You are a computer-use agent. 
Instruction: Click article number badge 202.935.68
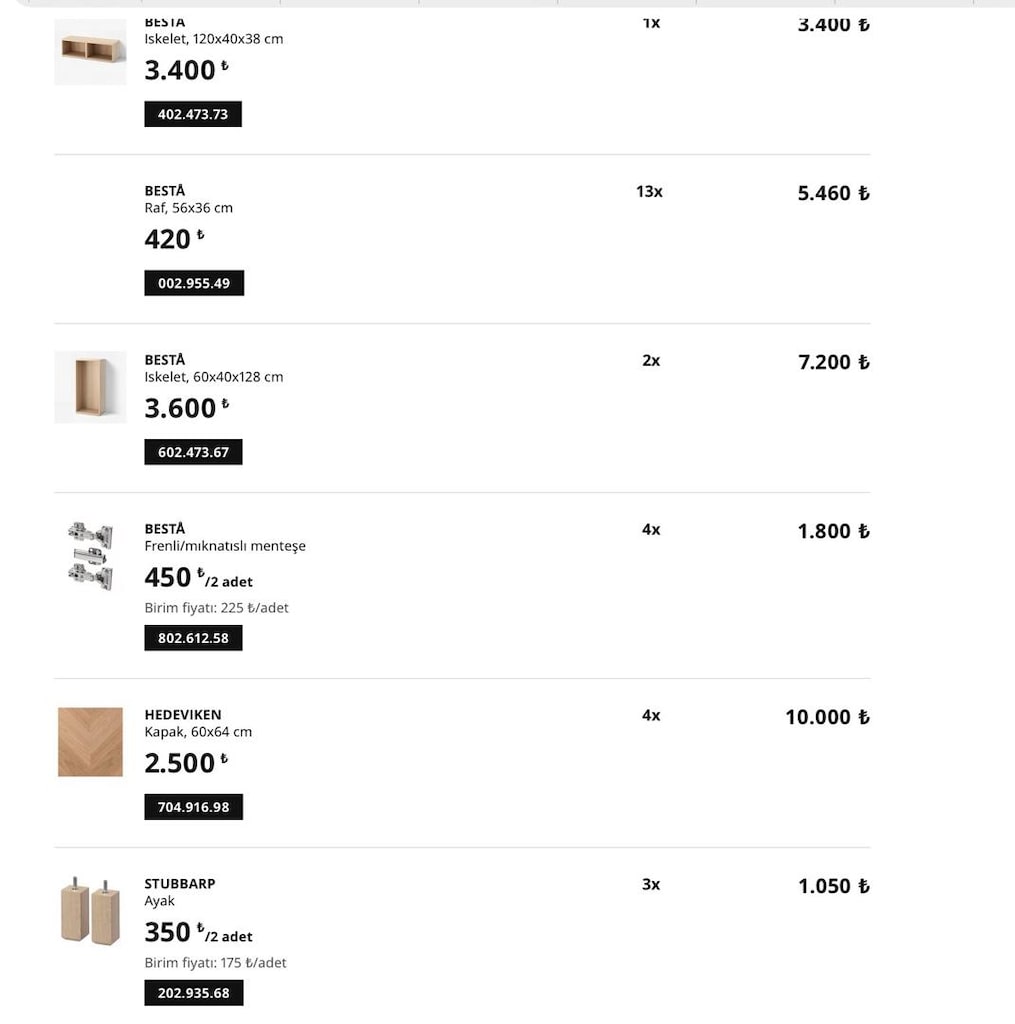pos(193,993)
